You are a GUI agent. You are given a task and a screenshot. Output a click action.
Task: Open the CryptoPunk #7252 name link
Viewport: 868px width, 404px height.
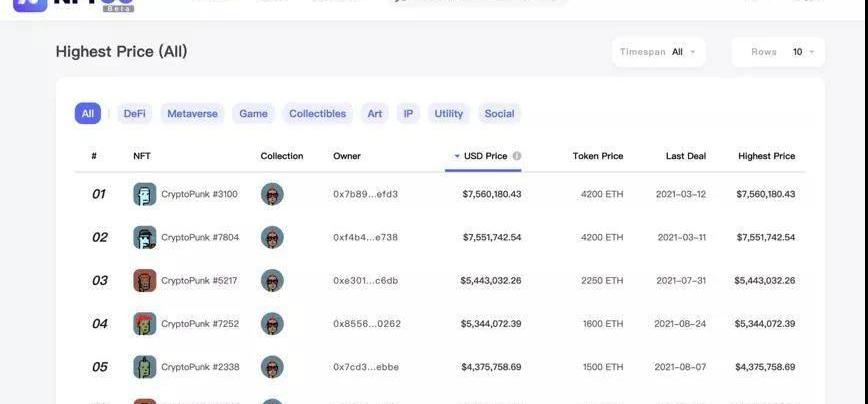pos(200,324)
